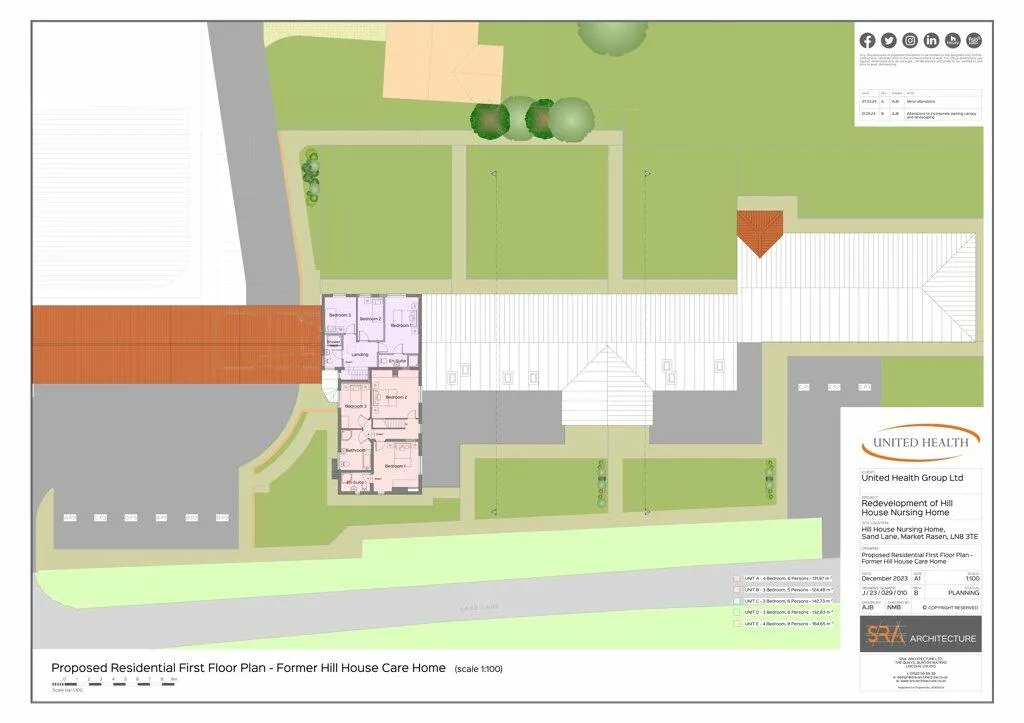Click the Facebook icon in the title block
Image resolution: width=1024 pixels, height=723 pixels.
tap(867, 40)
